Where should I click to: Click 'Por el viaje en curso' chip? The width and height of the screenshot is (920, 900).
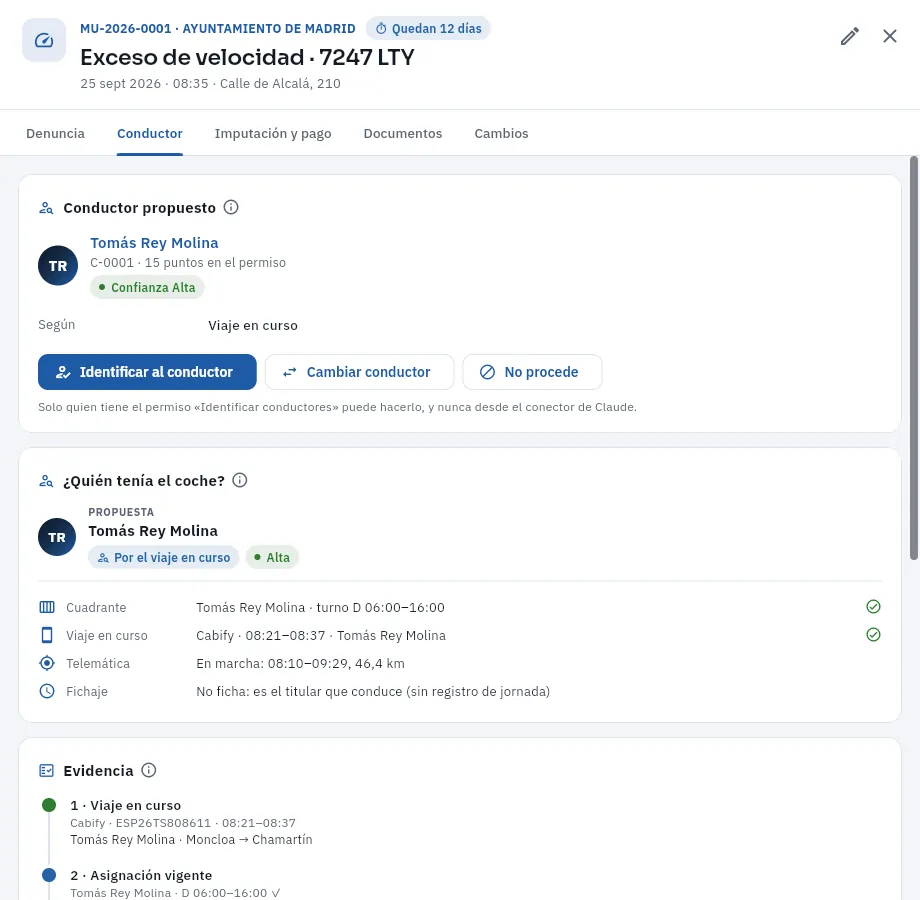tap(164, 557)
